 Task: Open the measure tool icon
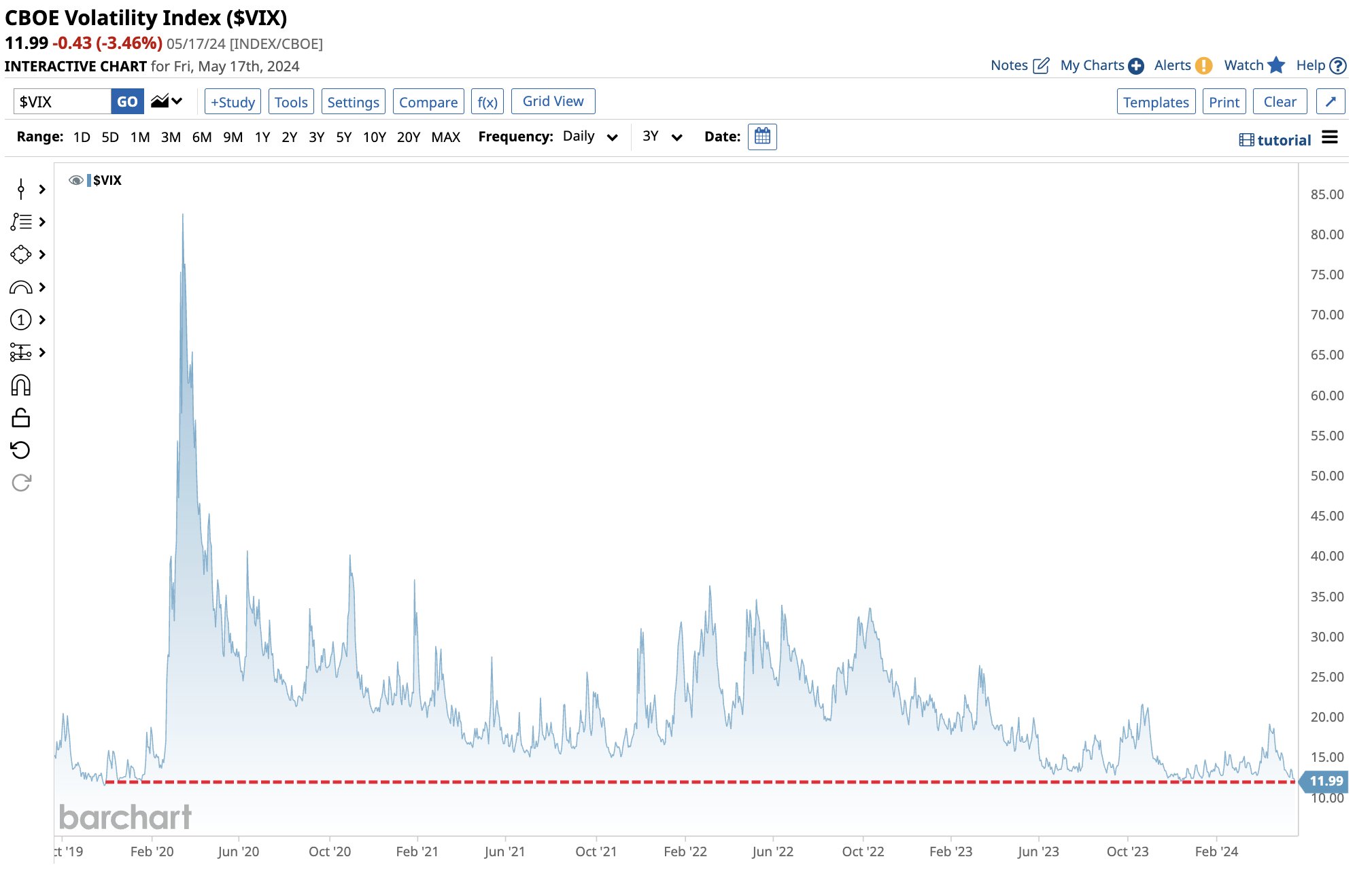tap(21, 352)
